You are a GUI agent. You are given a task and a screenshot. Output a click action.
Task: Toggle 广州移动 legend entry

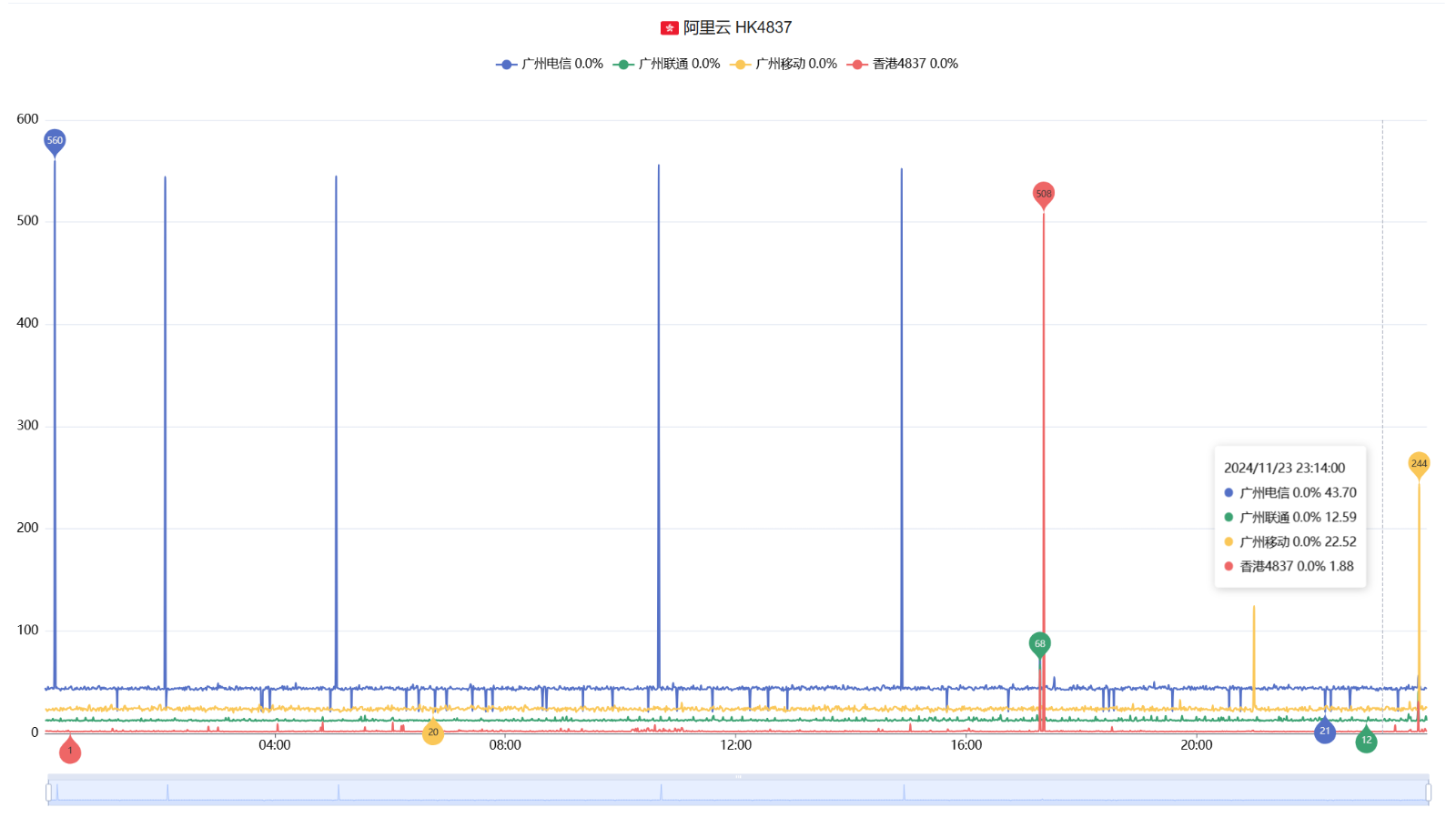(784, 64)
